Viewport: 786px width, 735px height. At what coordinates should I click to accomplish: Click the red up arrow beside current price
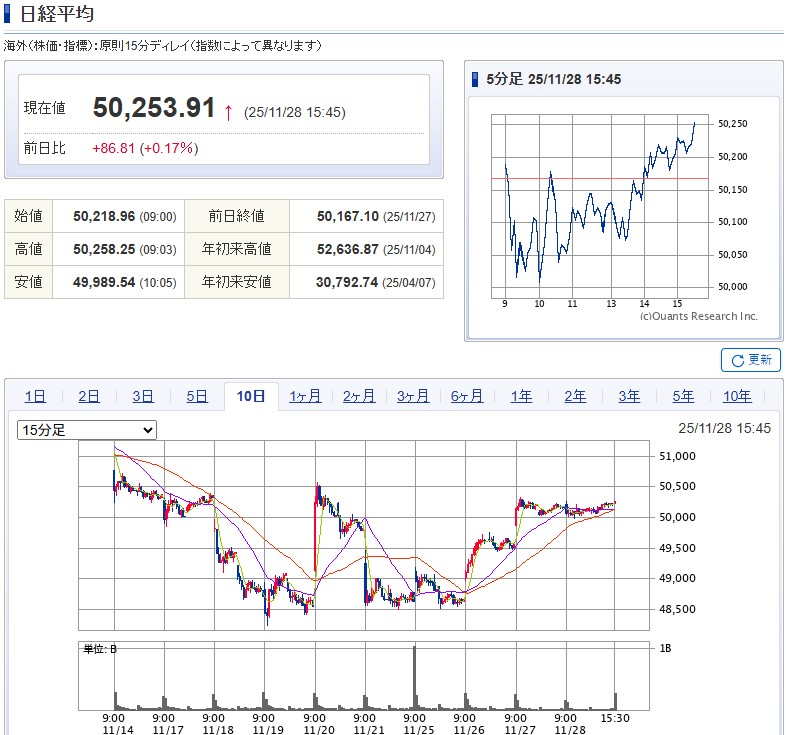(x=228, y=111)
